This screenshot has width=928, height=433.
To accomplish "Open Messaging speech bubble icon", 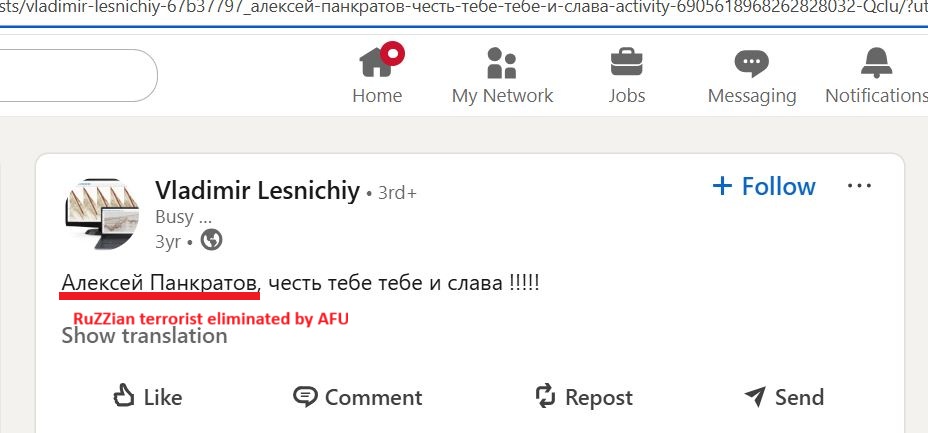I will point(751,62).
